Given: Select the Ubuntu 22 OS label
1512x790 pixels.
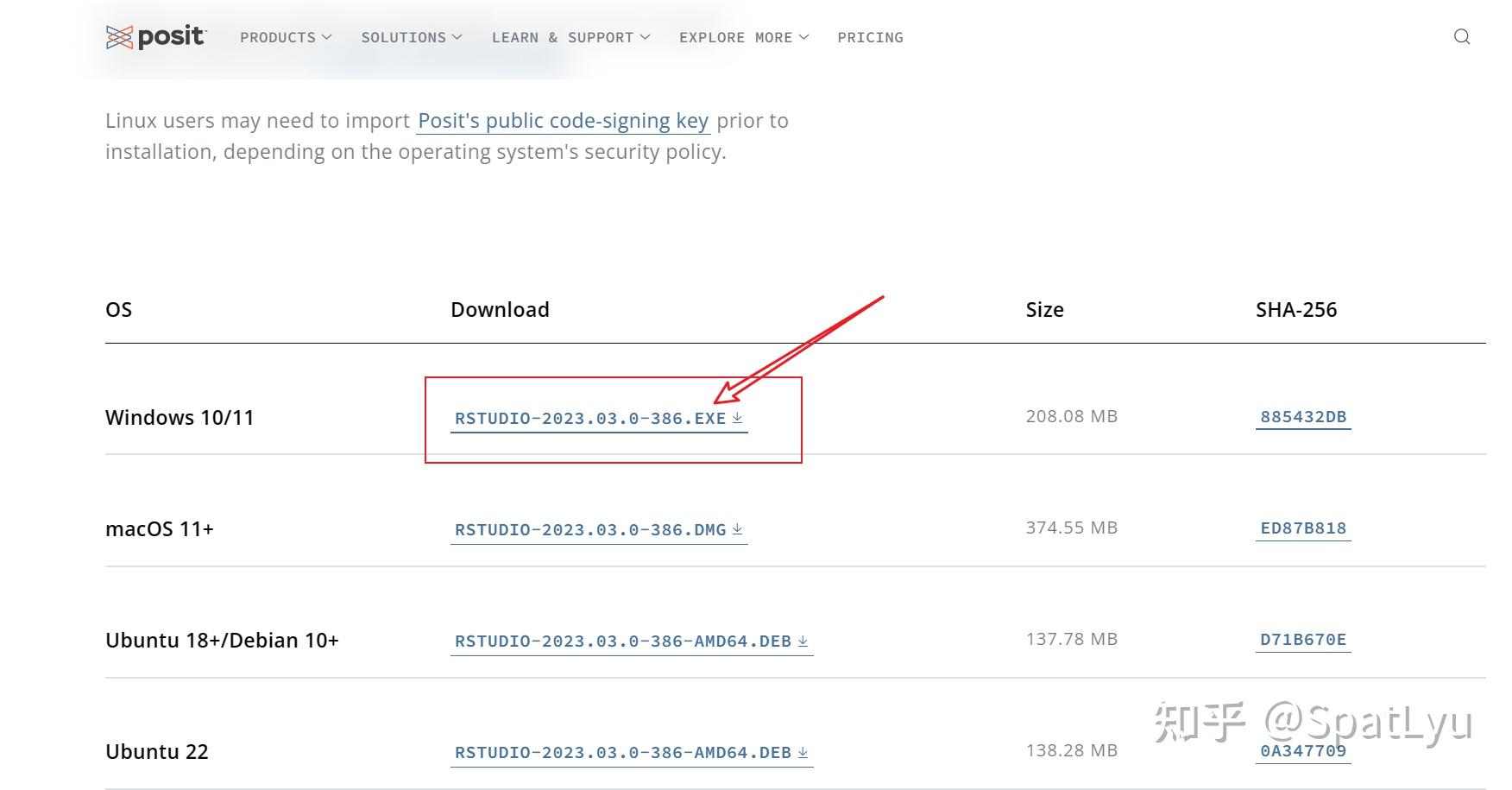Looking at the screenshot, I should [x=157, y=752].
